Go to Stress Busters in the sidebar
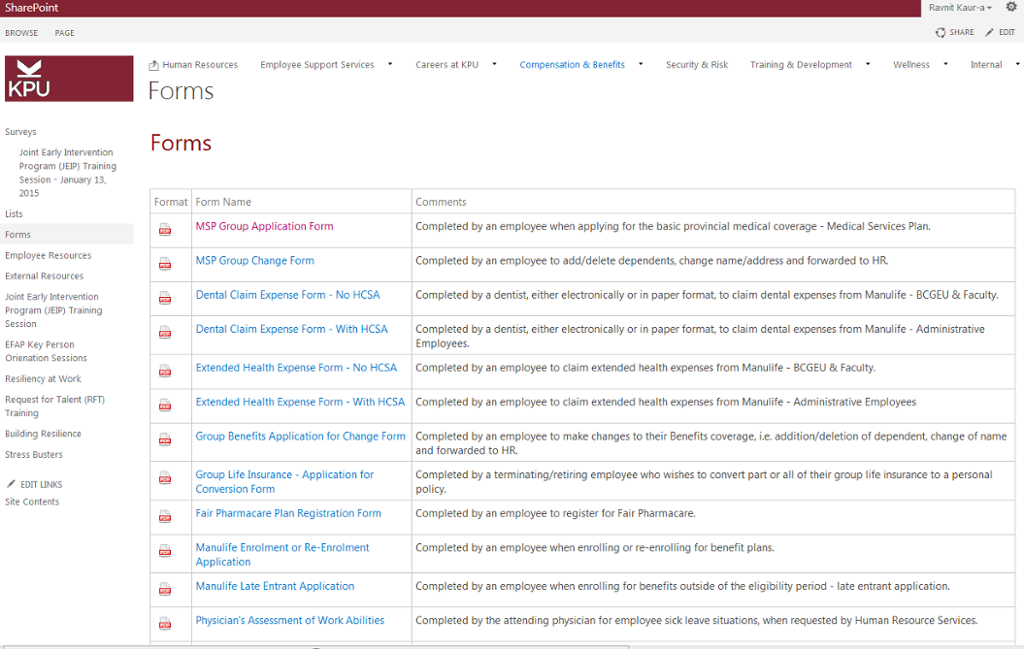 [34, 455]
